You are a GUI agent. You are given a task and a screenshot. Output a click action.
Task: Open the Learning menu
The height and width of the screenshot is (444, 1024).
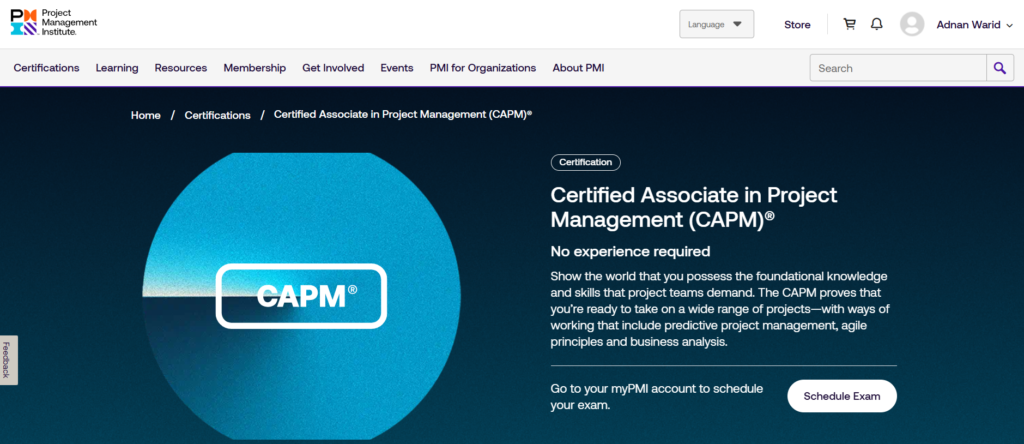117,68
